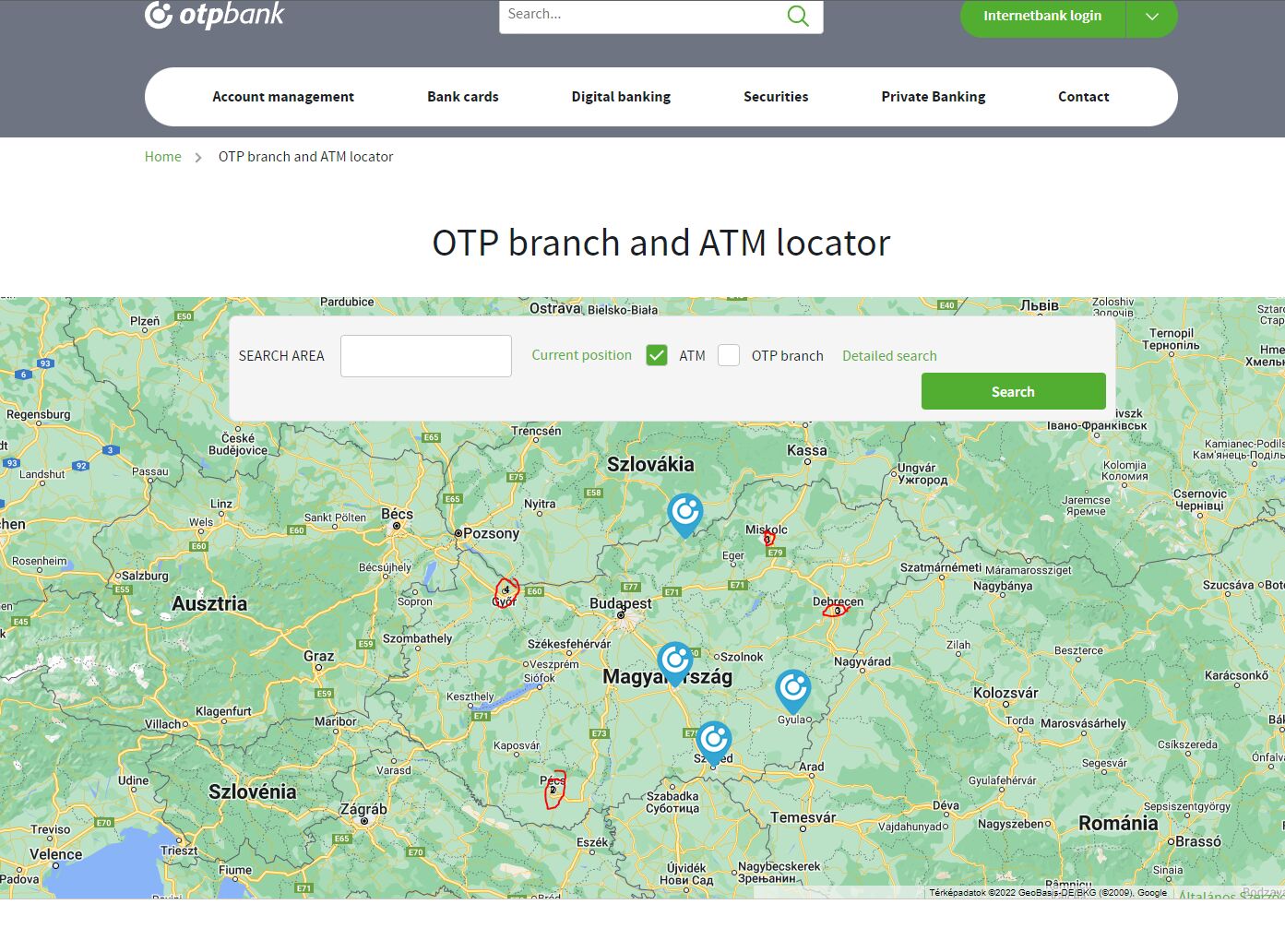Open Securities menu
Screen dimensions: 1285x952
coord(776,97)
